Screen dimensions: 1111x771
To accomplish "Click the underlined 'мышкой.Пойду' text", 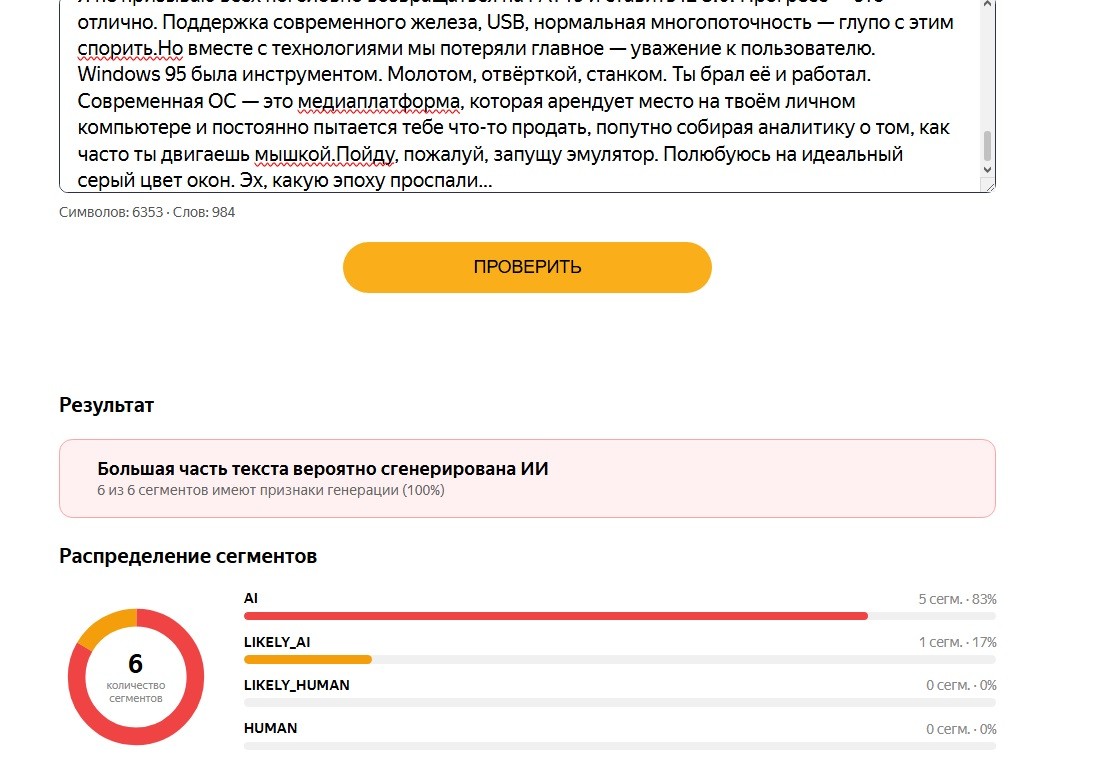I will coord(325,154).
